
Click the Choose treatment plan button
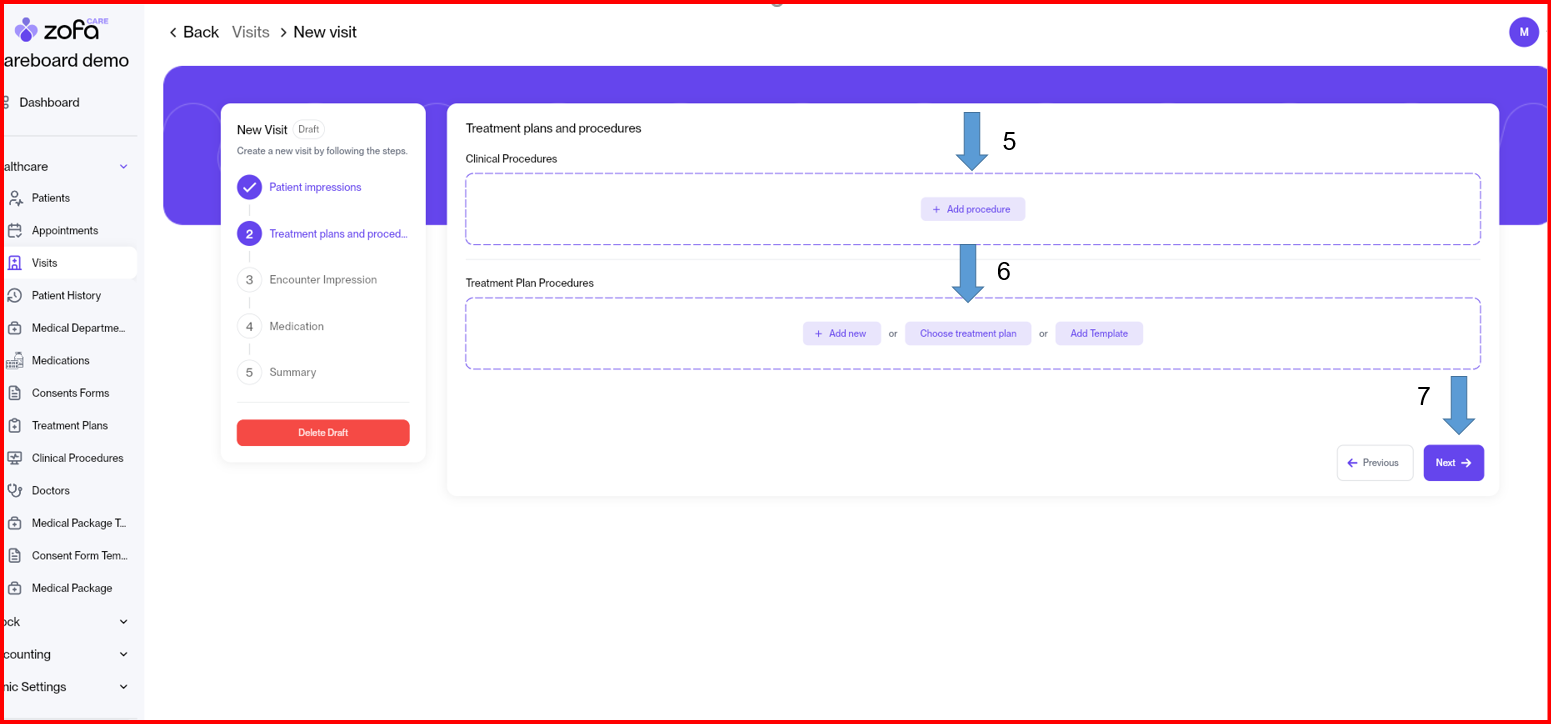[x=967, y=334]
